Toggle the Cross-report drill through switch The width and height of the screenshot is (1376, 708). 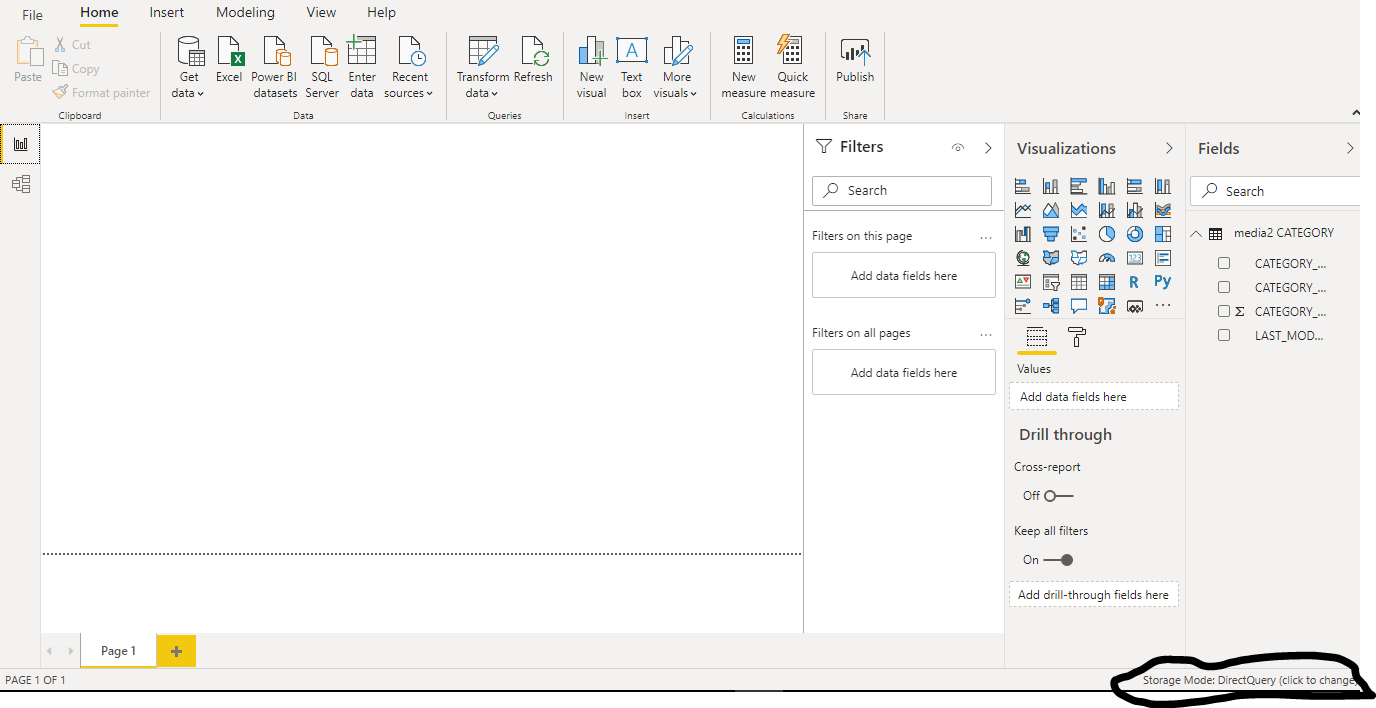(1059, 496)
